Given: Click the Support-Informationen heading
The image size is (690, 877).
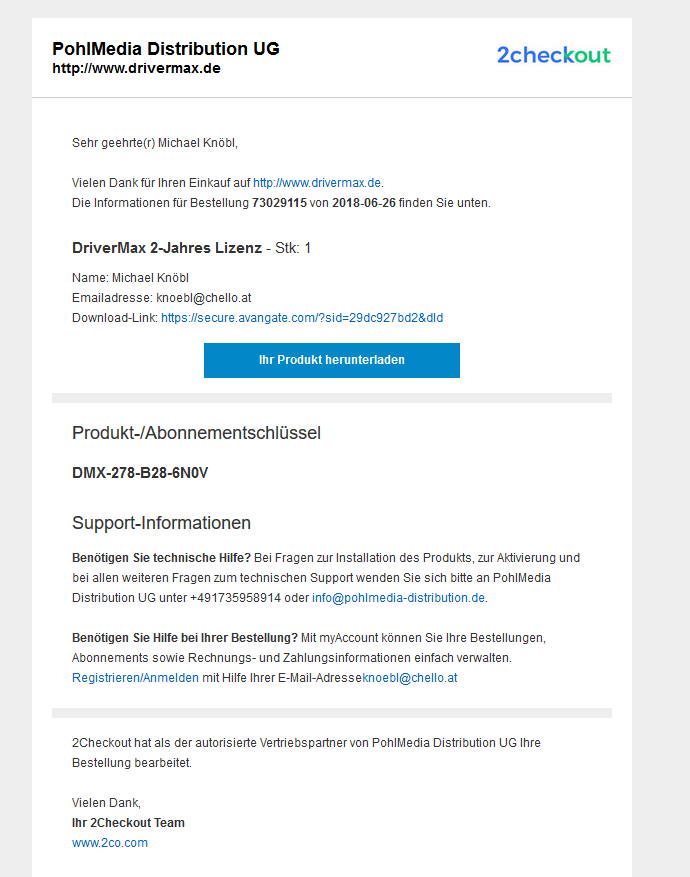Looking at the screenshot, I should pyautogui.click(x=162, y=523).
